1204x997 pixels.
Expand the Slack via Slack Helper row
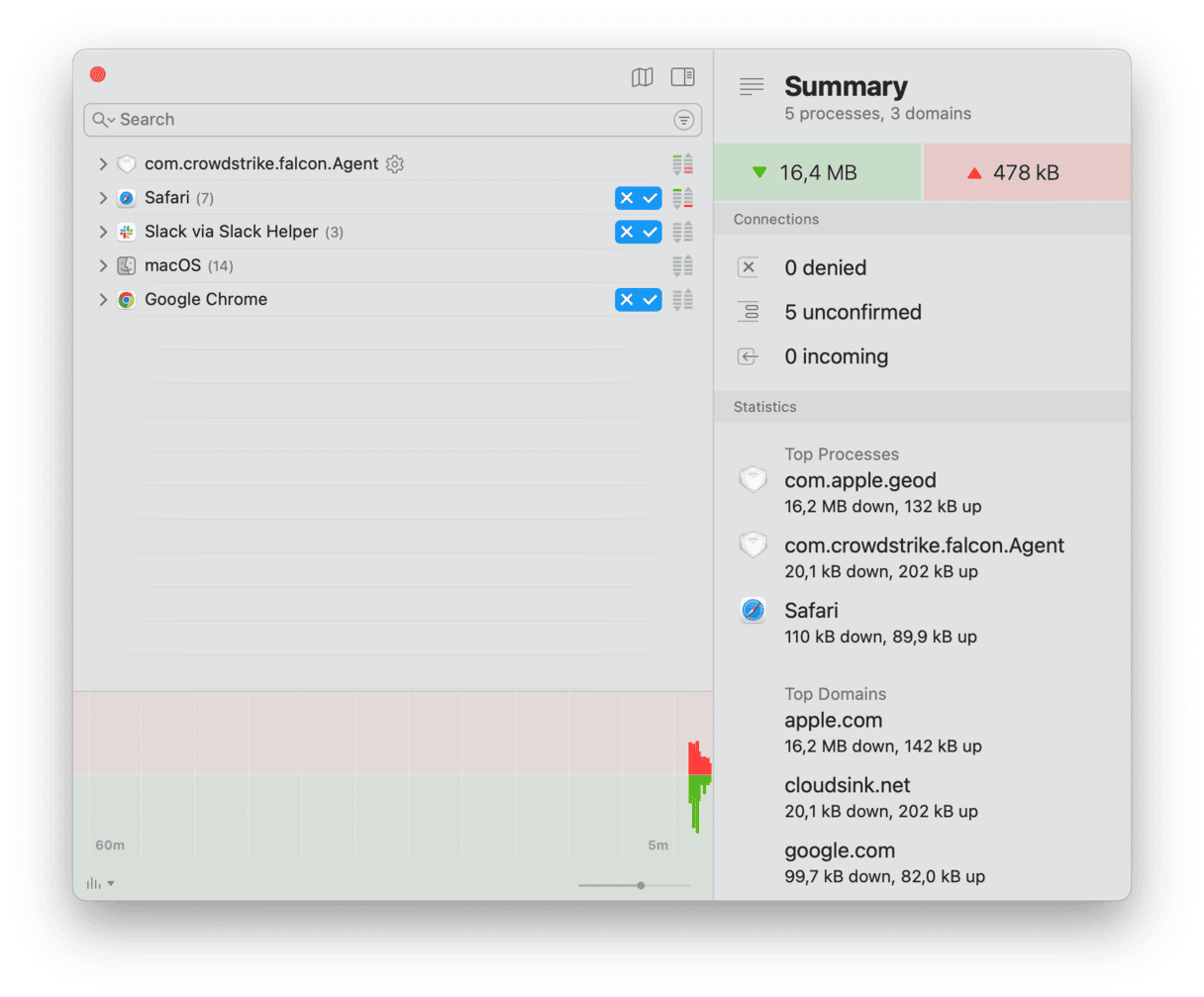(103, 232)
